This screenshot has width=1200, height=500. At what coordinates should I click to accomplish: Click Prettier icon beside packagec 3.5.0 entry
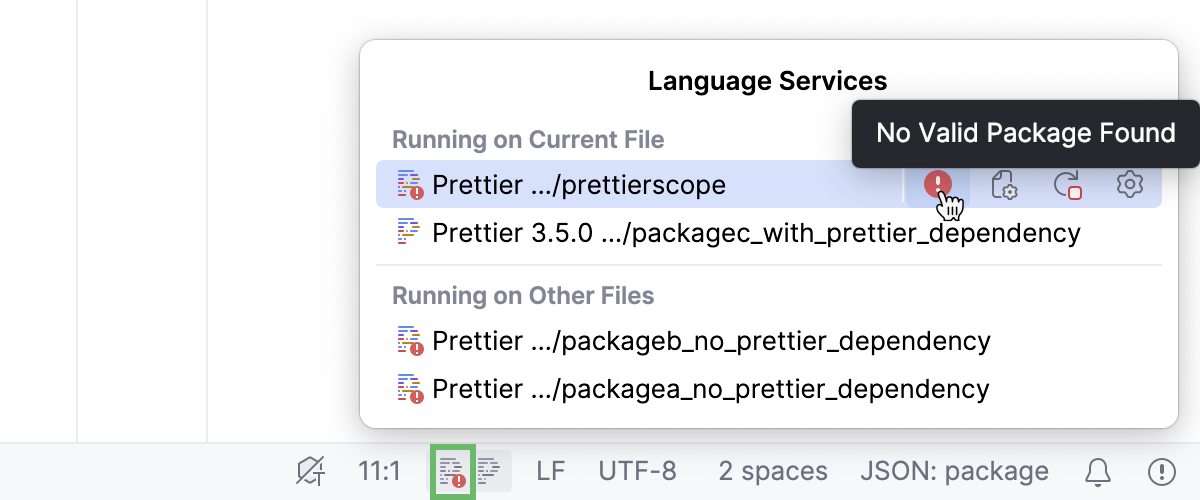(x=409, y=233)
